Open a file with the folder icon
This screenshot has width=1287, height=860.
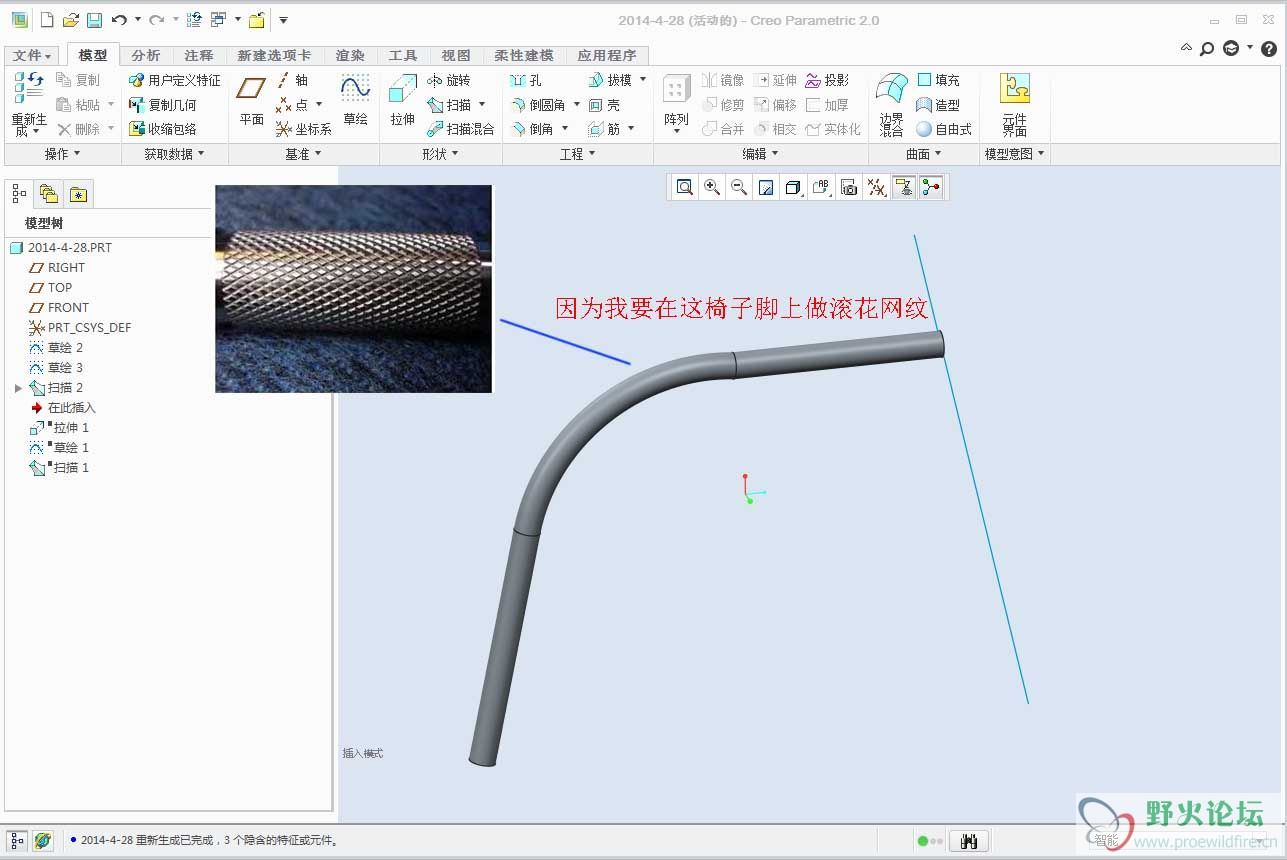(71, 20)
